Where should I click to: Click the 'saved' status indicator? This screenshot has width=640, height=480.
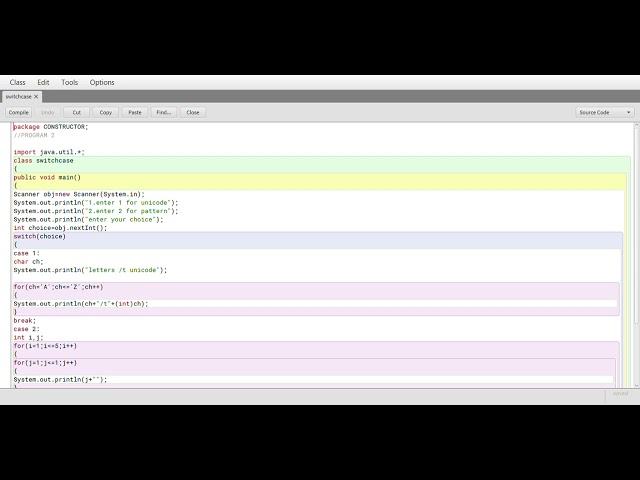pos(620,394)
